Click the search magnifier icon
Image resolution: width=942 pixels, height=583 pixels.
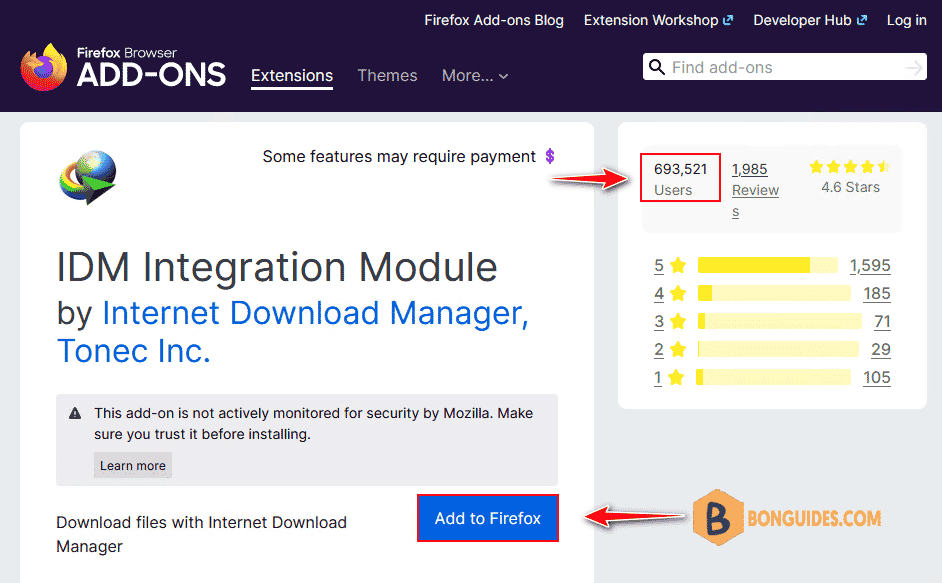(657, 67)
